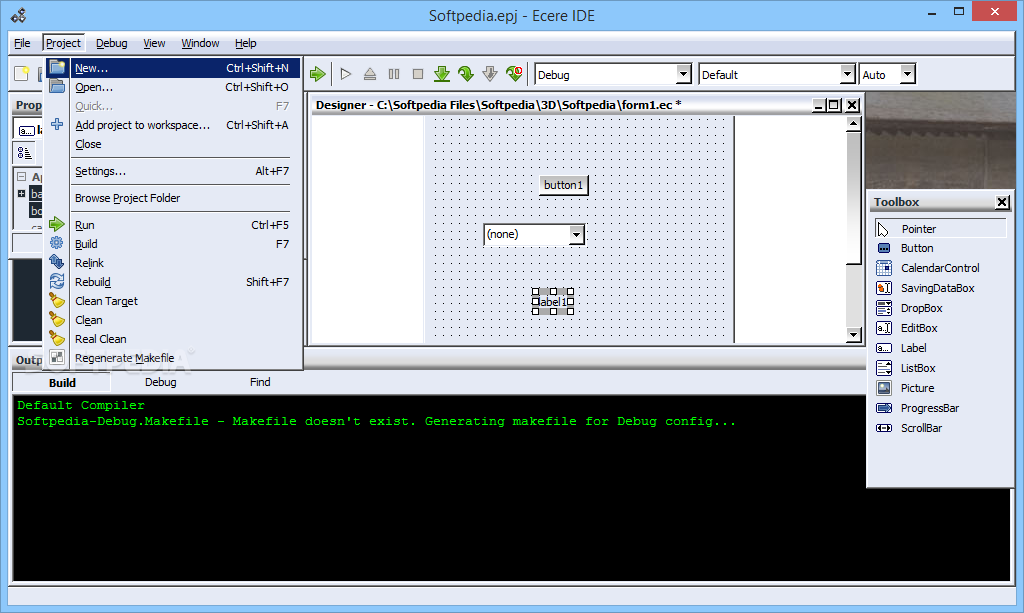Close the Toolbox panel

pyautogui.click(x=1002, y=202)
